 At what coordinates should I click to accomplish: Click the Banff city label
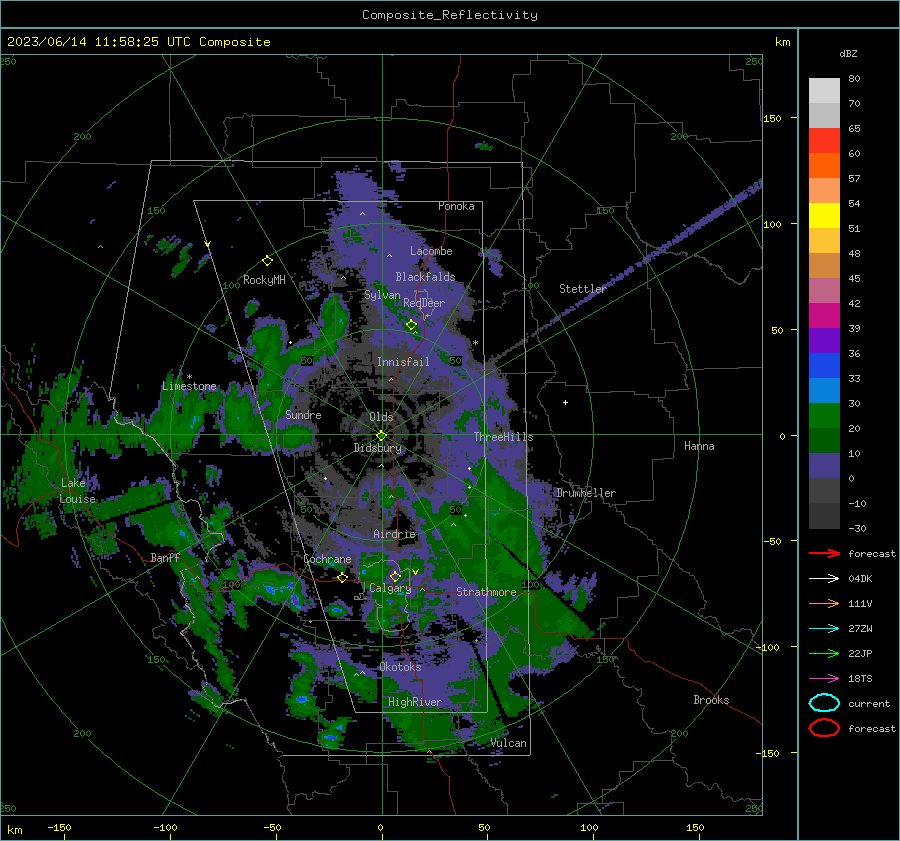click(165, 557)
